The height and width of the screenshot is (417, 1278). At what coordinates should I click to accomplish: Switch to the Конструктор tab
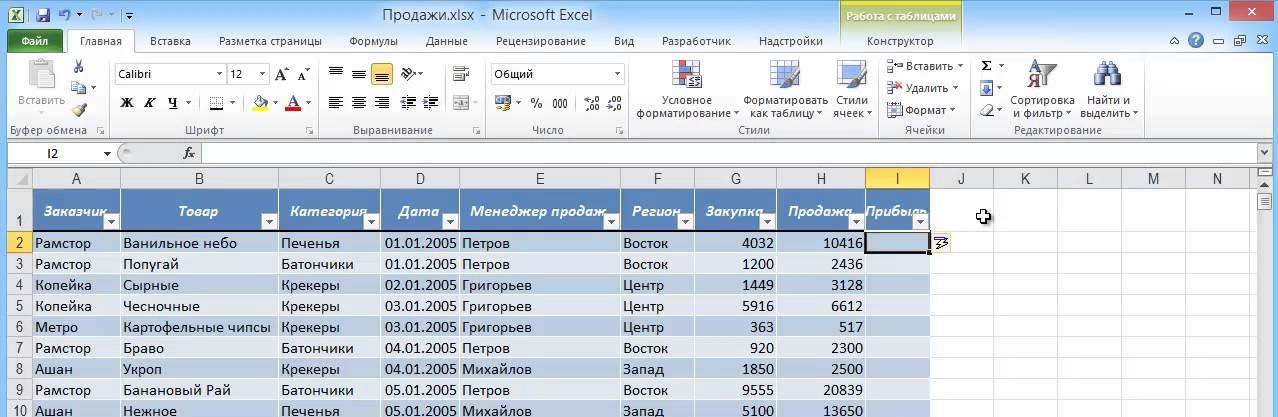coord(900,41)
